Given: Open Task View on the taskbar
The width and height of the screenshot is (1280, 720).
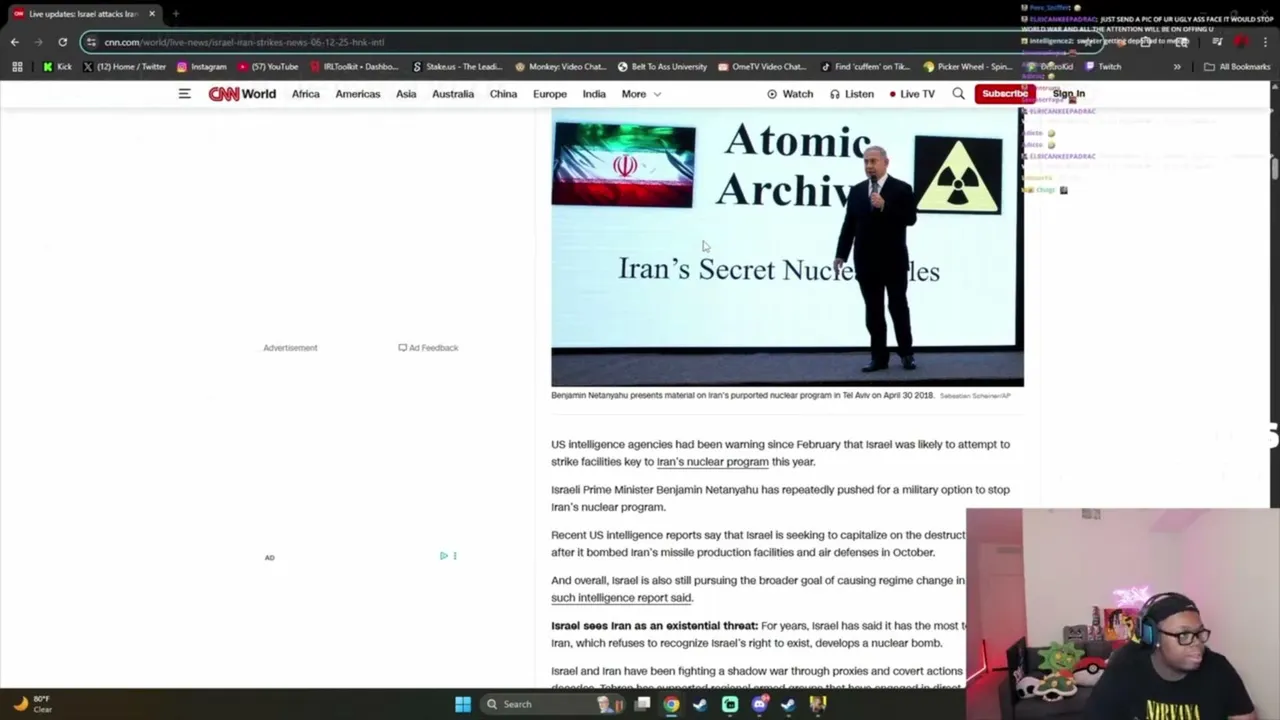Looking at the screenshot, I should point(643,704).
